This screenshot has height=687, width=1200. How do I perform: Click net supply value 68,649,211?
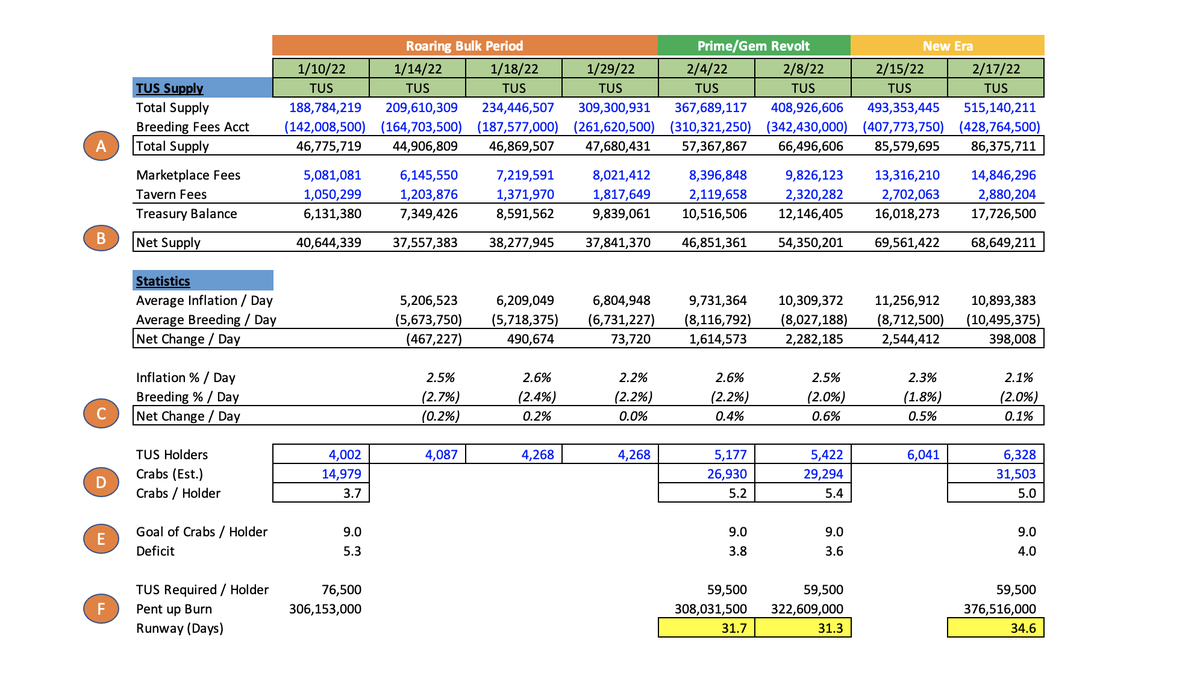click(x=1004, y=242)
